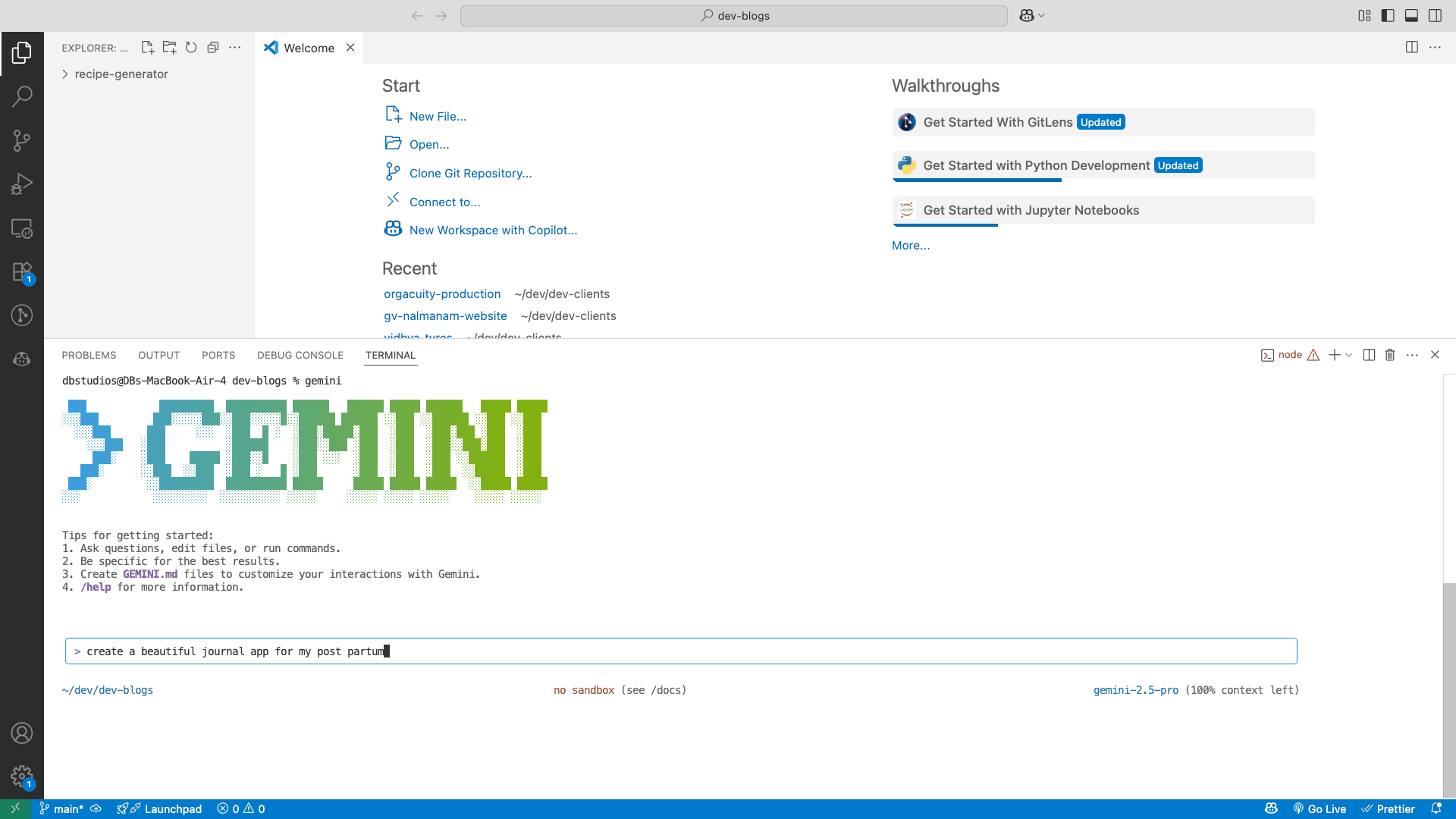This screenshot has width=1456, height=819.
Task: Open remote window indicator in status bar
Action: coord(15,809)
